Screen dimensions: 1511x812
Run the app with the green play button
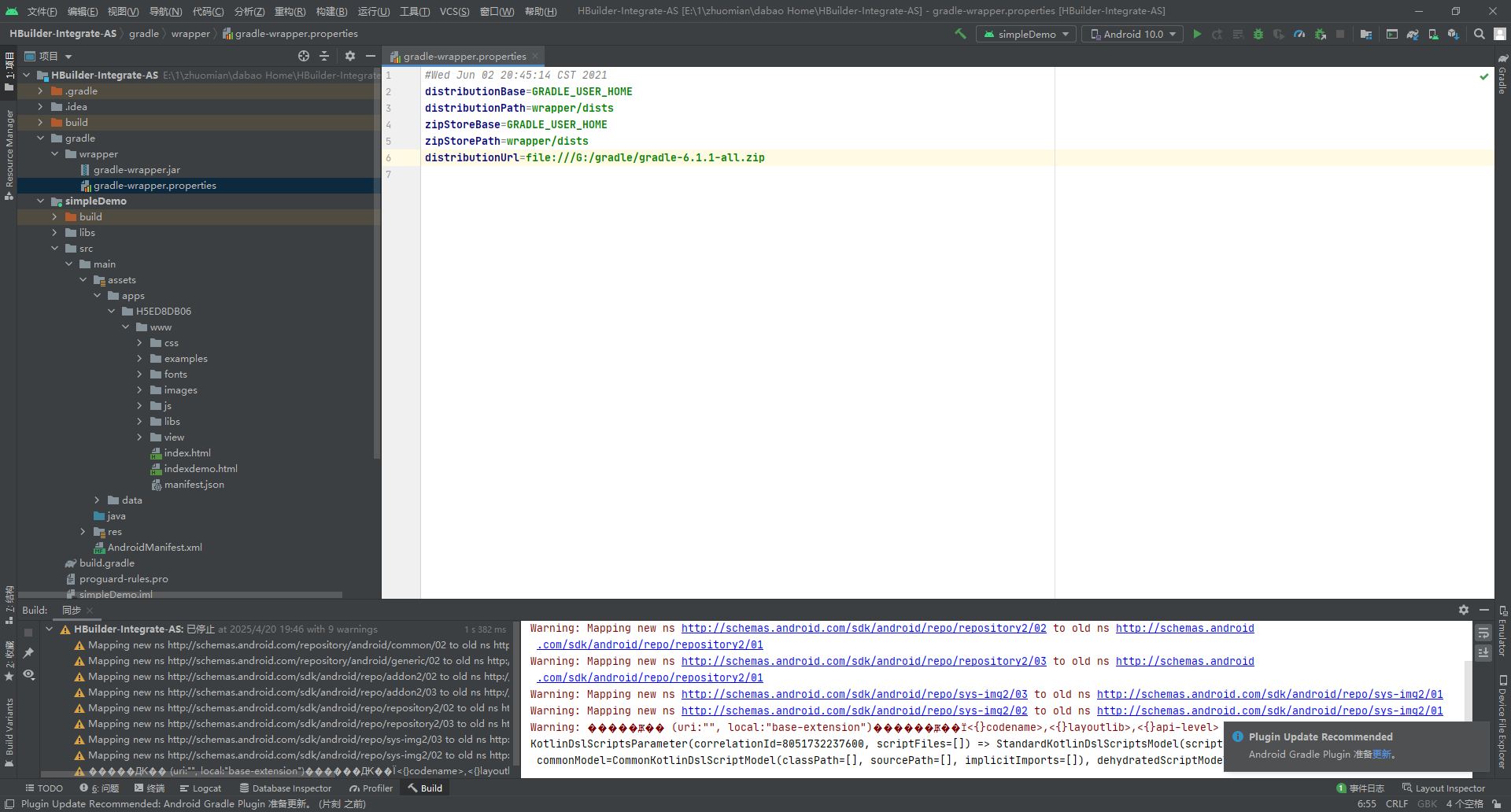coord(1197,34)
